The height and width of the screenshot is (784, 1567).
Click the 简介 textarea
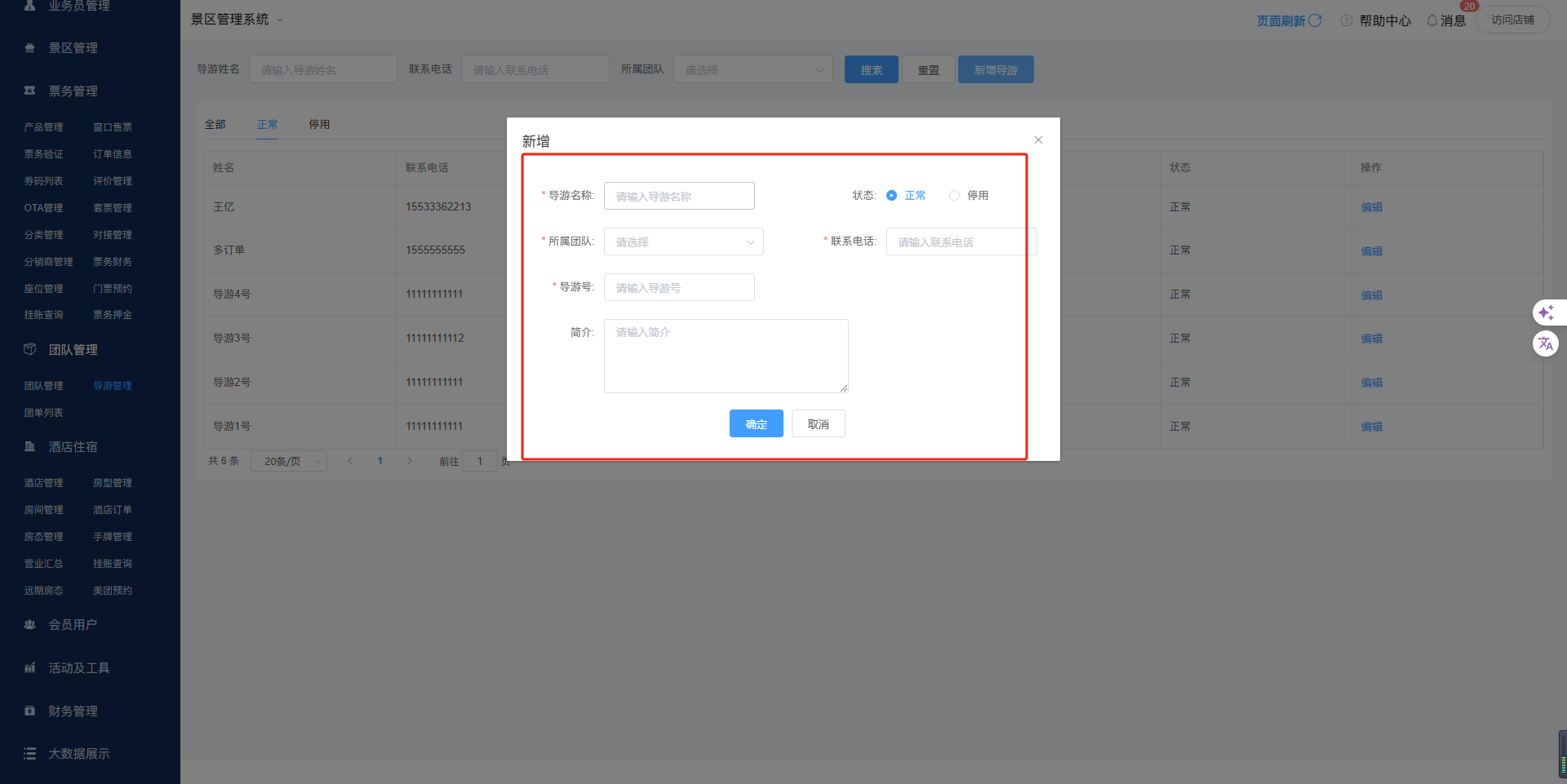(726, 356)
